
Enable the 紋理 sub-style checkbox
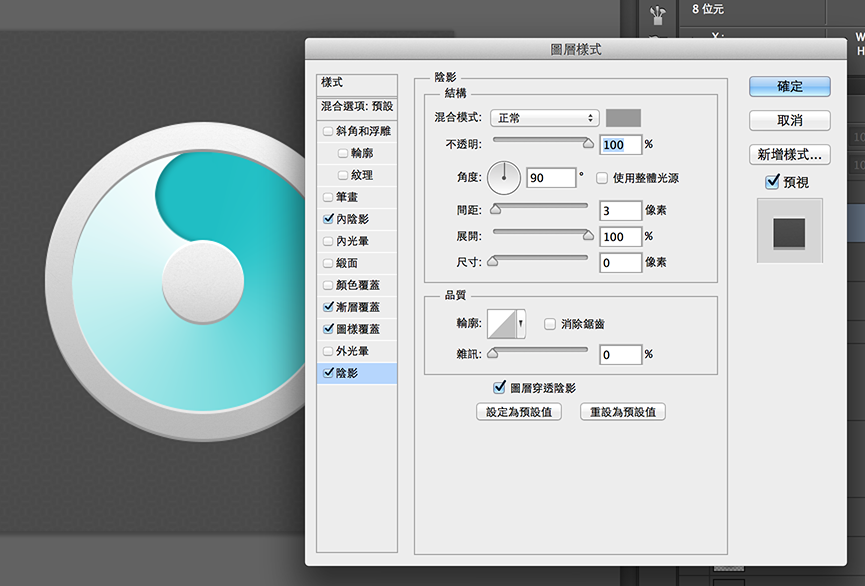click(x=343, y=175)
